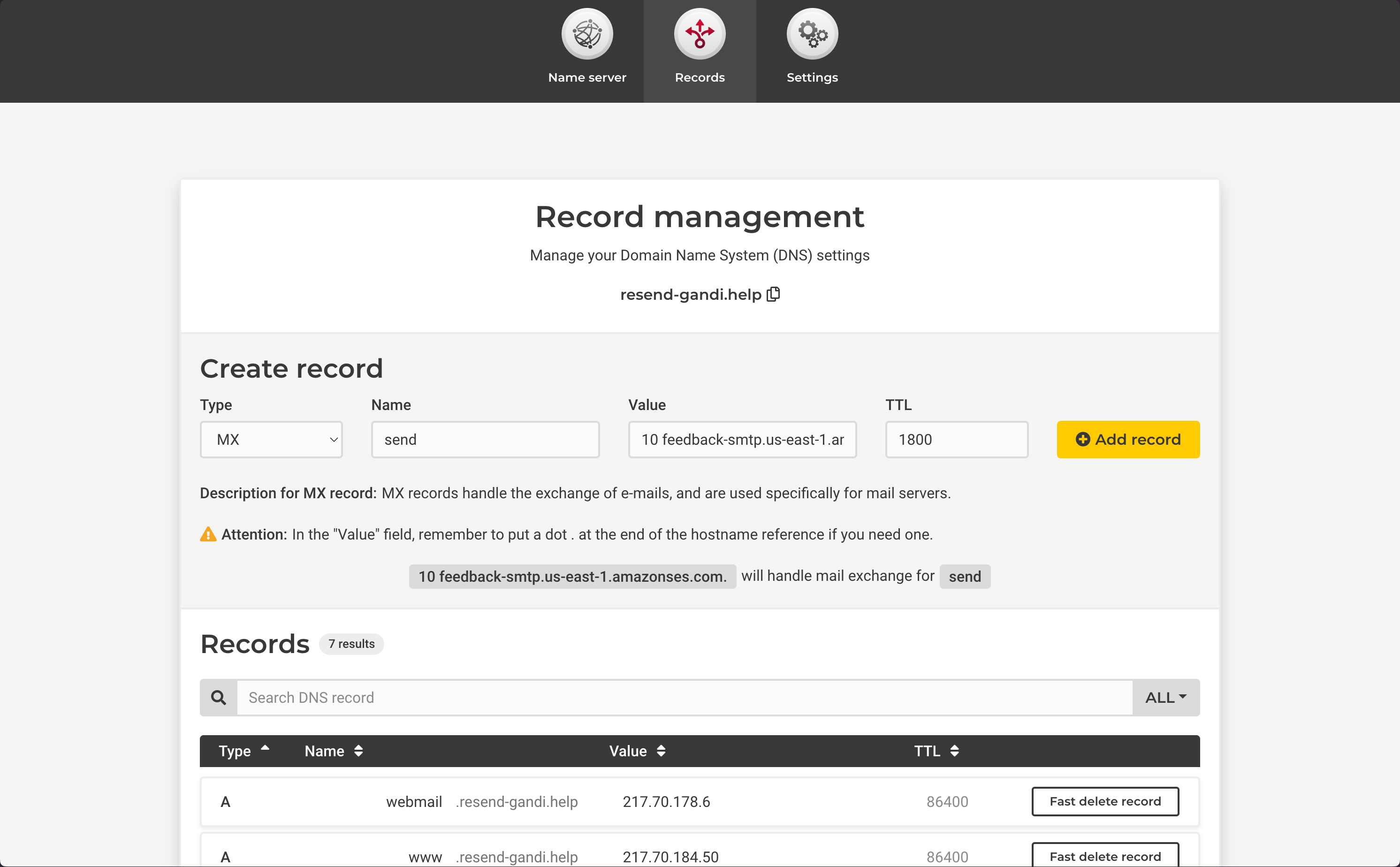Switch to the Name server tab label
This screenshot has width=1400, height=867.
[587, 77]
